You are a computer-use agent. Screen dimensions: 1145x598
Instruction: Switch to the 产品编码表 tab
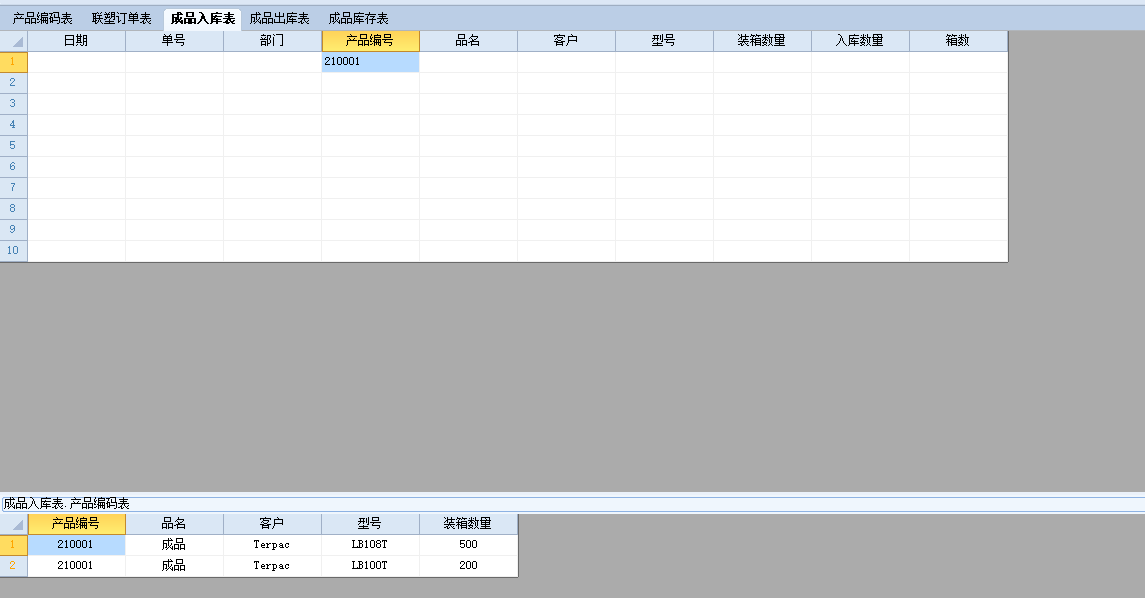click(42, 19)
